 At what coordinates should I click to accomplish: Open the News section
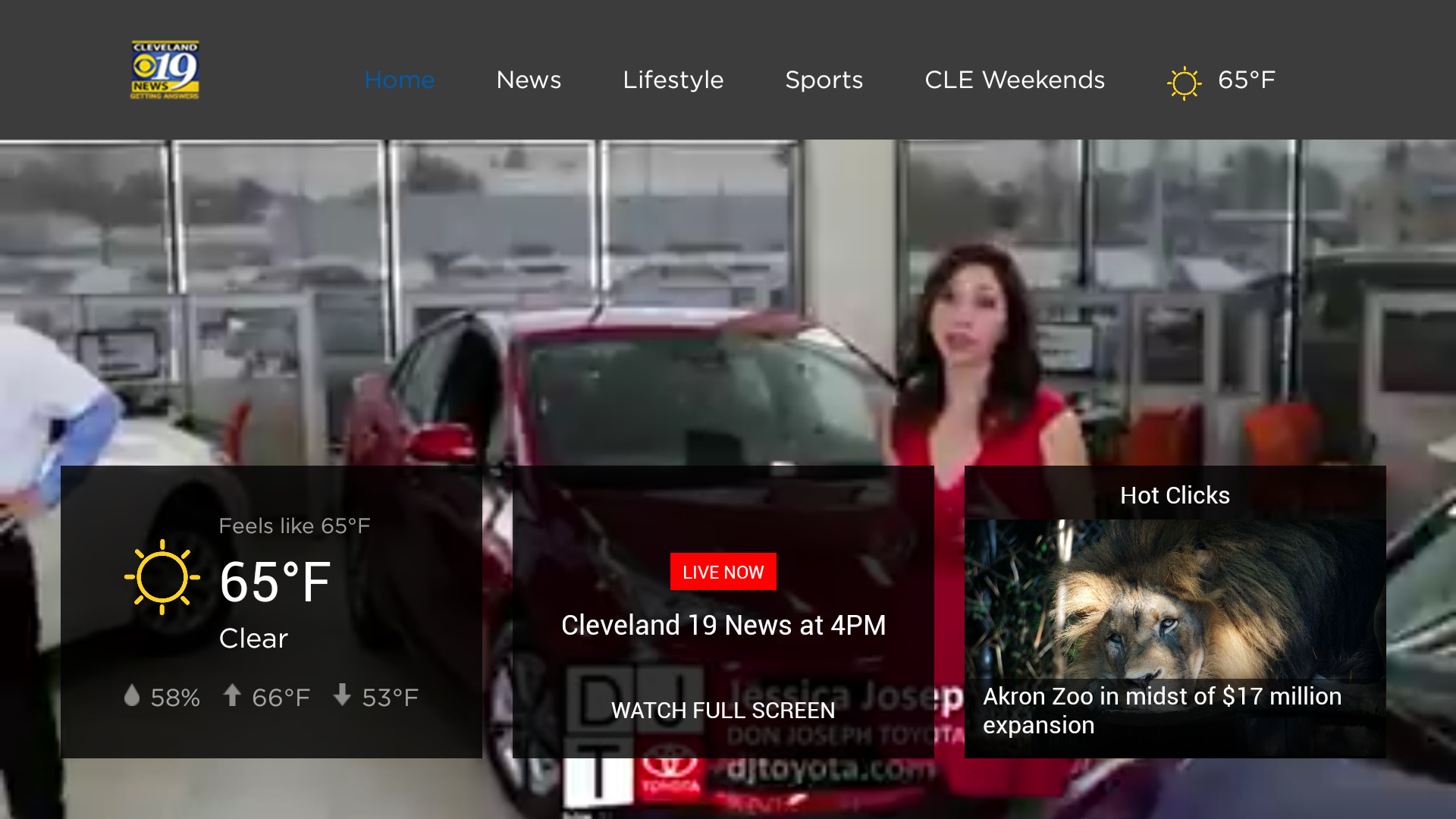coord(529,80)
